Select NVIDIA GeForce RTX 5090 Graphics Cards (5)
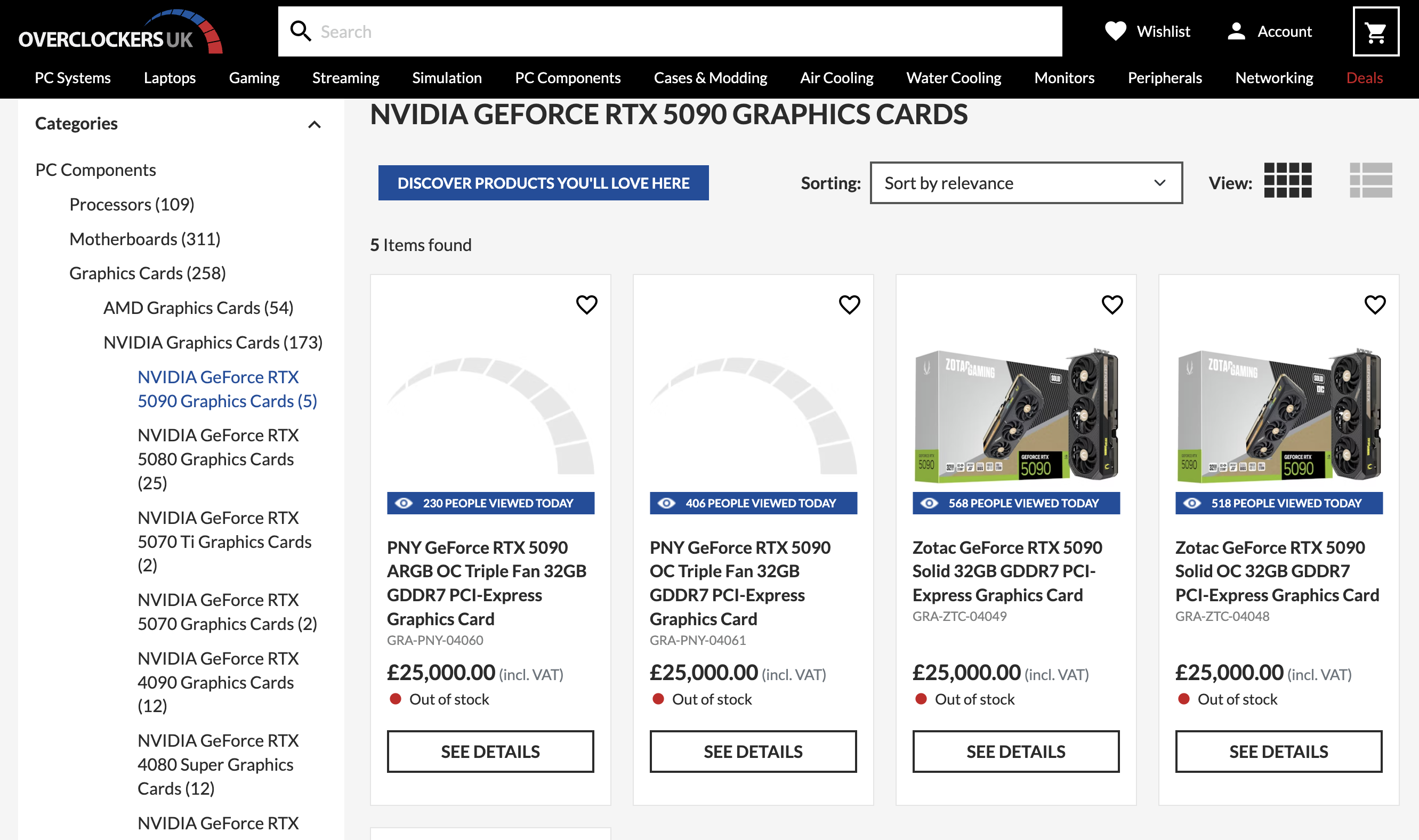1419x840 pixels. (x=227, y=389)
